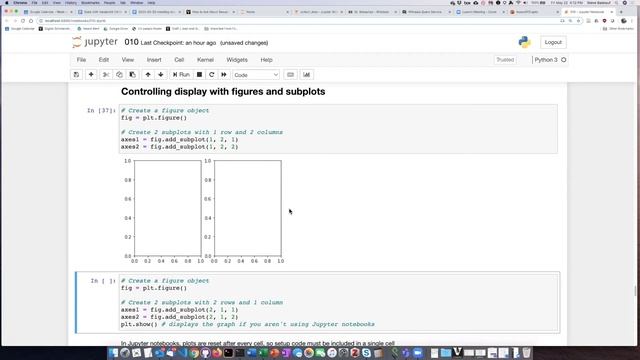Click the In [37] prompt label
This screenshot has height=360, width=640.
(101, 111)
